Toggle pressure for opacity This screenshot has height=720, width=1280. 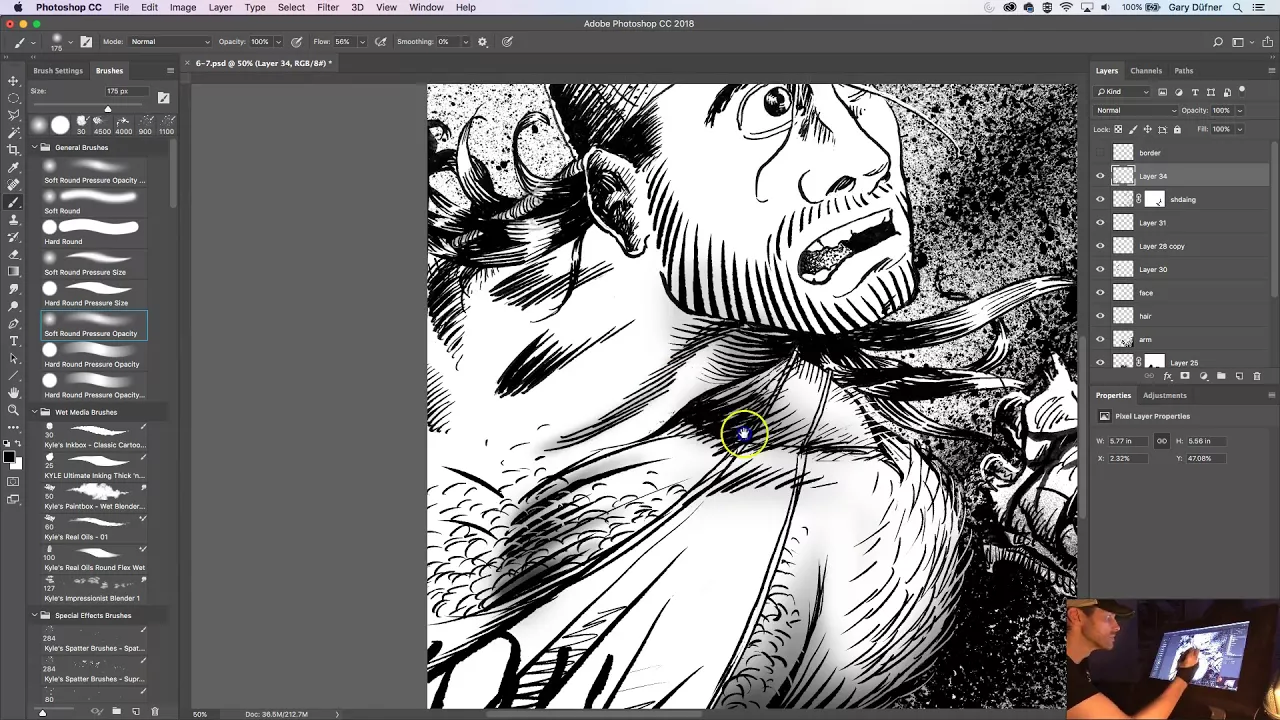297,42
